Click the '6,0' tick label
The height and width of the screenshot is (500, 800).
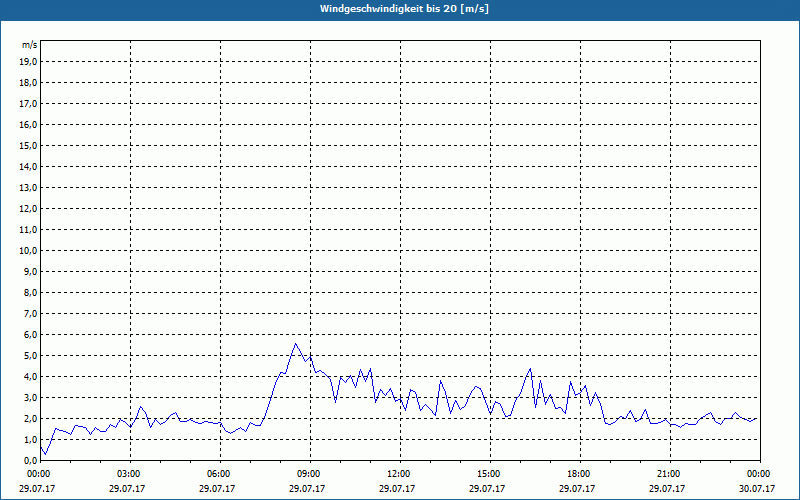click(30, 335)
